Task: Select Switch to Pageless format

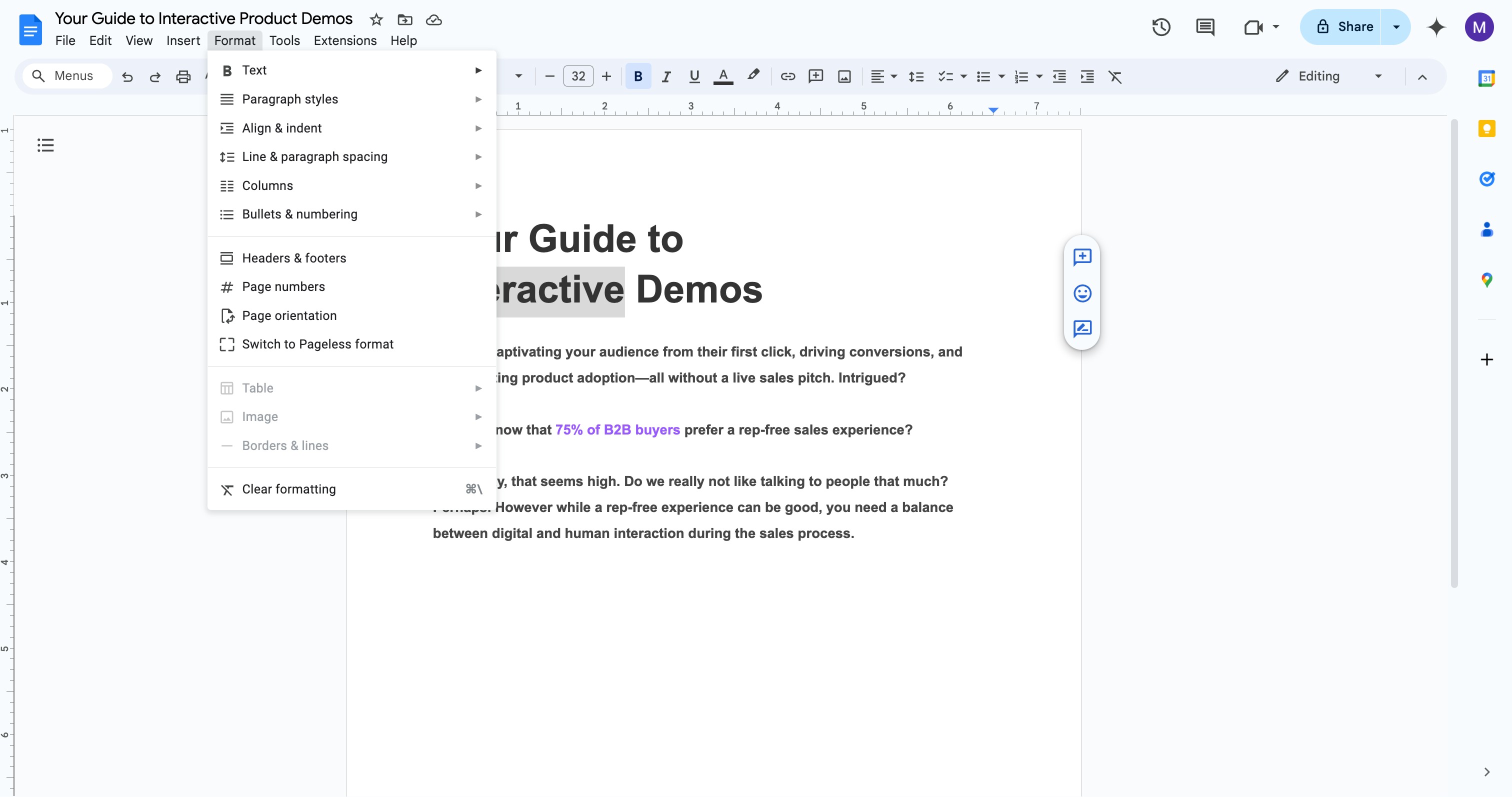Action: click(351, 344)
